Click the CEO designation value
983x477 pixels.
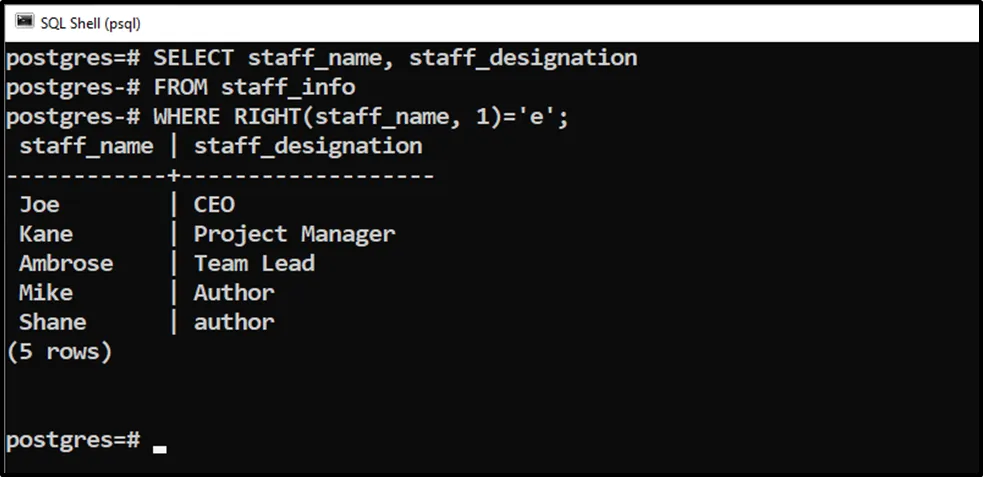point(214,205)
